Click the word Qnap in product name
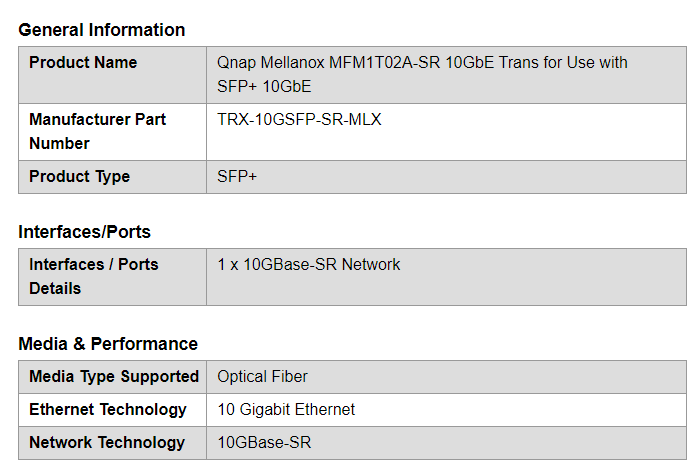The image size is (698, 472). 234,63
